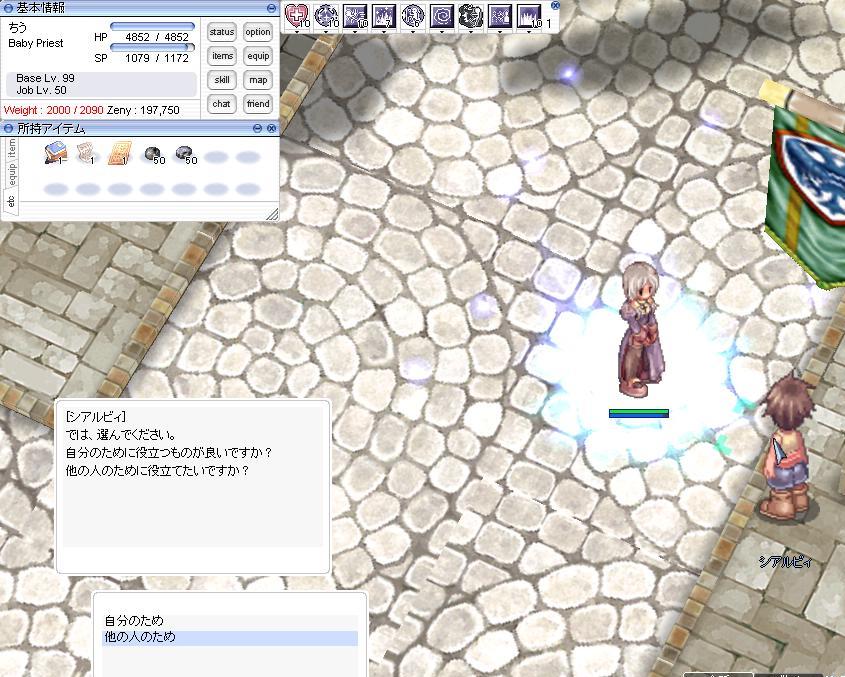The width and height of the screenshot is (845, 677).
Task: Select the spiral swirl skill icon
Action: 442,16
